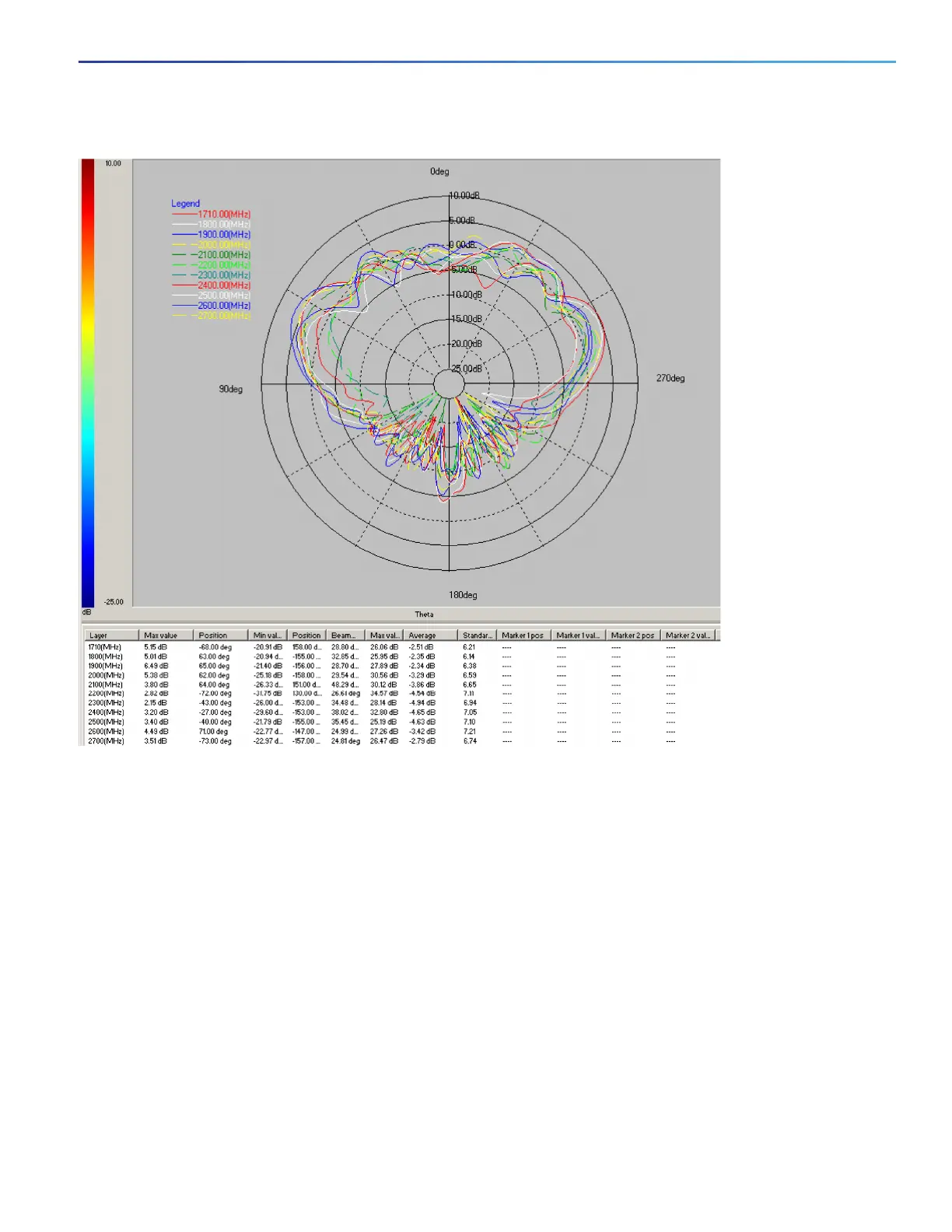This screenshot has width=952, height=1232.
Task: Click the 10.00 color scale maximum label
Action: pyautogui.click(x=114, y=163)
